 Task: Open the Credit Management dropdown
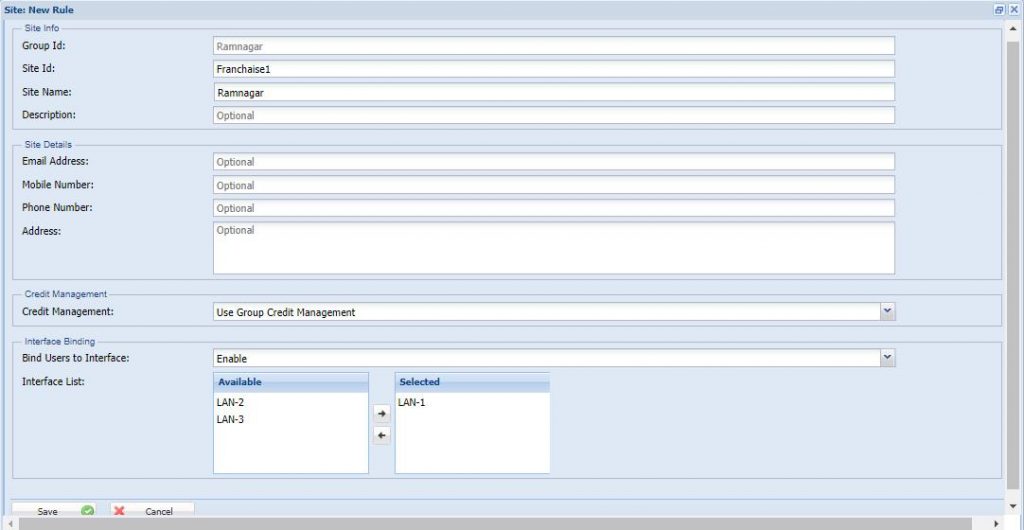pyautogui.click(x=887, y=312)
